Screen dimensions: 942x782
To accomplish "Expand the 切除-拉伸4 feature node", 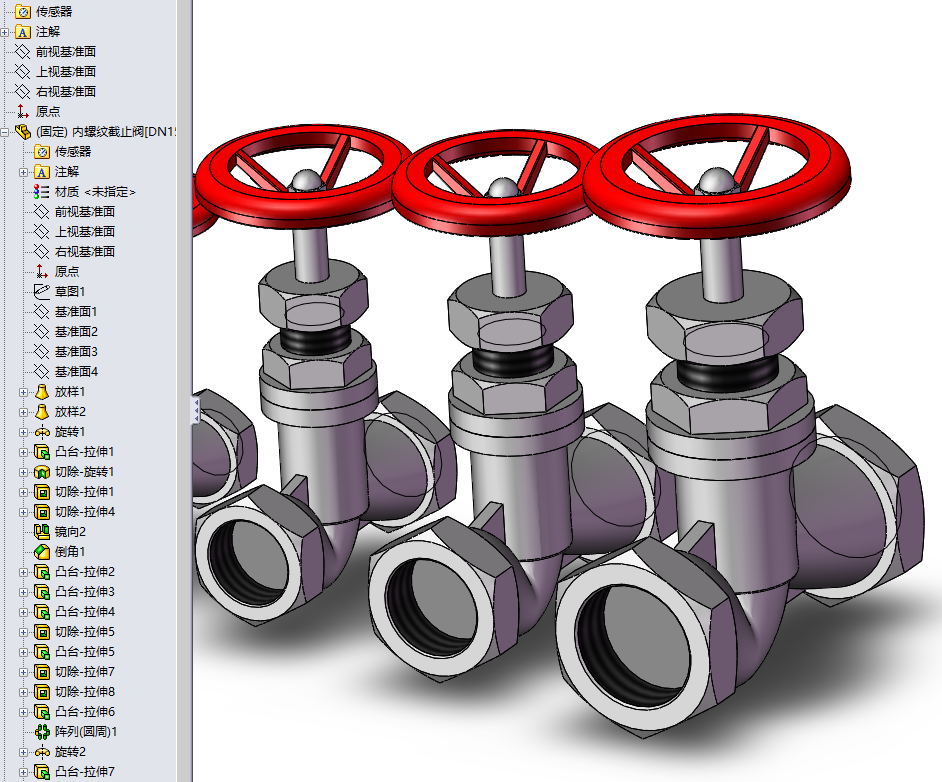I will click(23, 512).
